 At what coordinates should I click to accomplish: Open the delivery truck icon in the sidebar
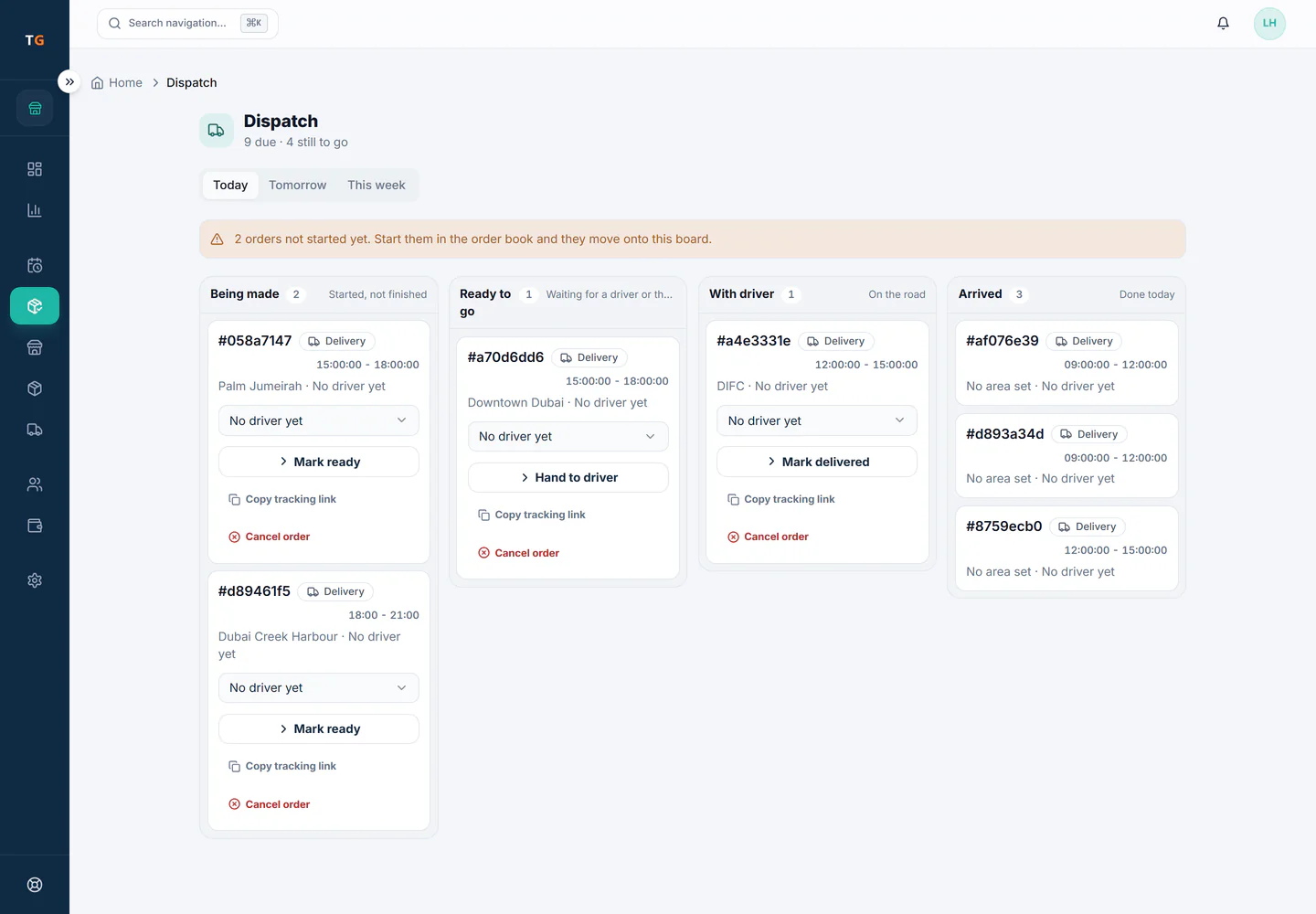tap(35, 430)
